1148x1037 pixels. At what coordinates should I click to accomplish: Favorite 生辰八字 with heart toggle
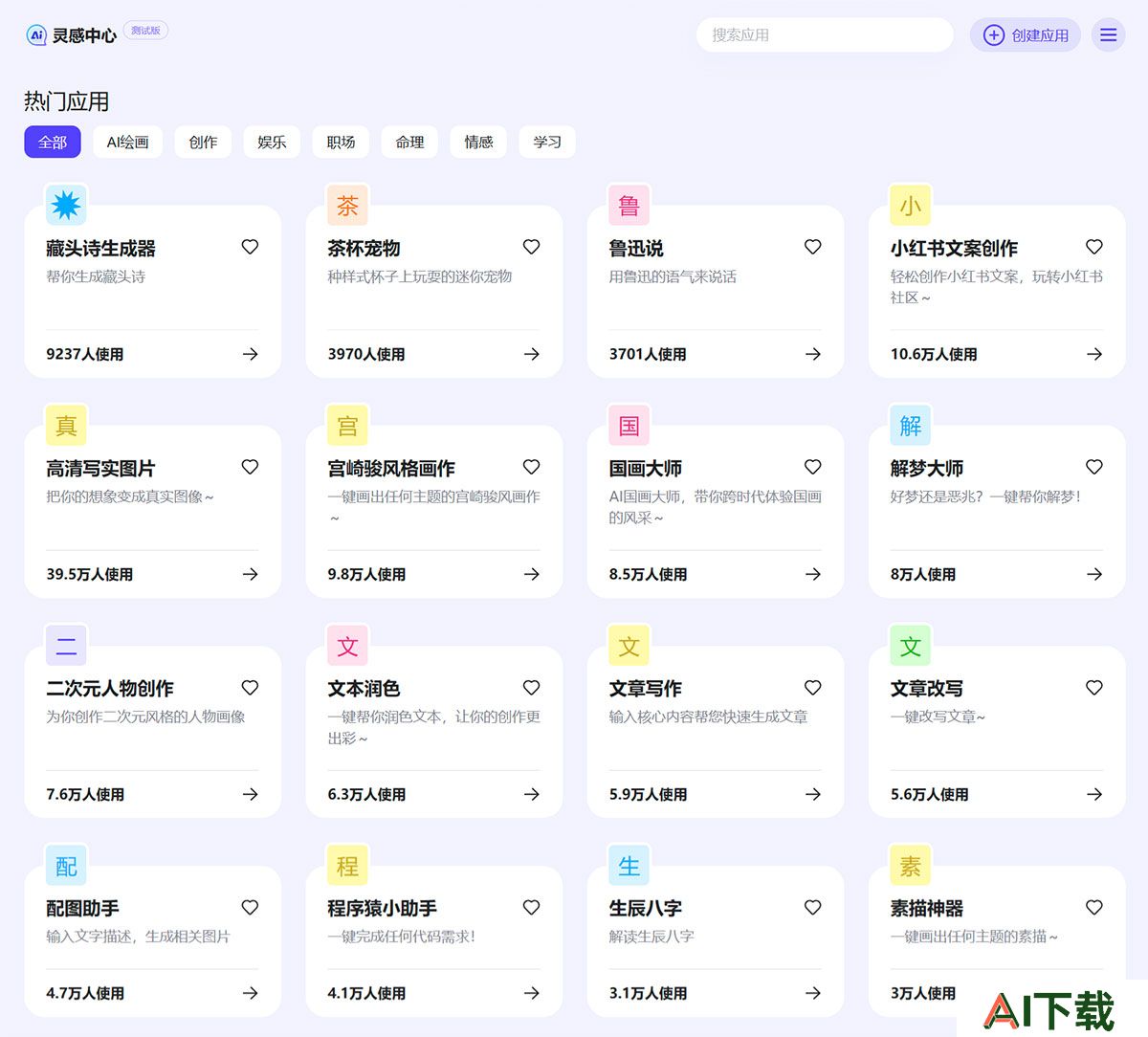pos(812,907)
